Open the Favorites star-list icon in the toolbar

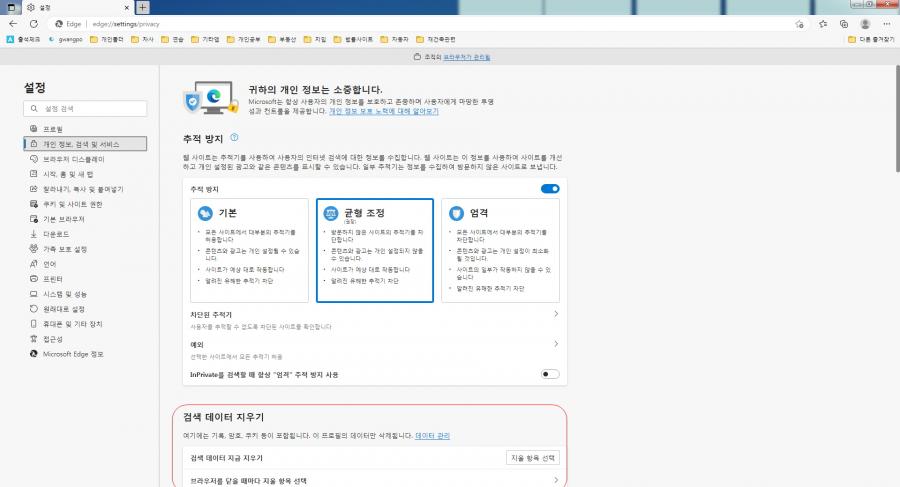(821, 23)
